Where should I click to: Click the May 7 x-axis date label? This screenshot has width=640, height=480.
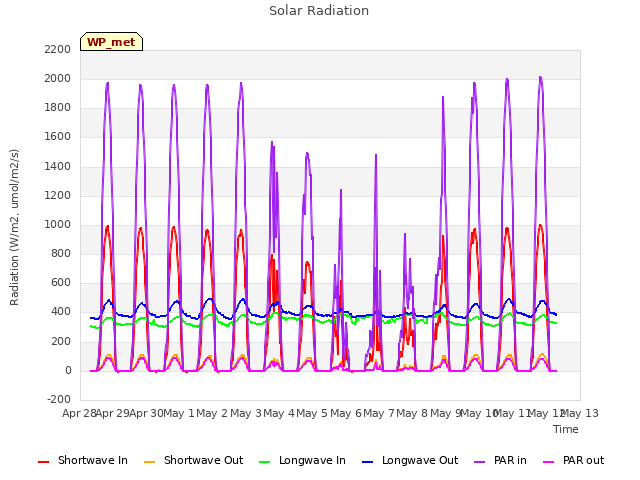coord(379,413)
